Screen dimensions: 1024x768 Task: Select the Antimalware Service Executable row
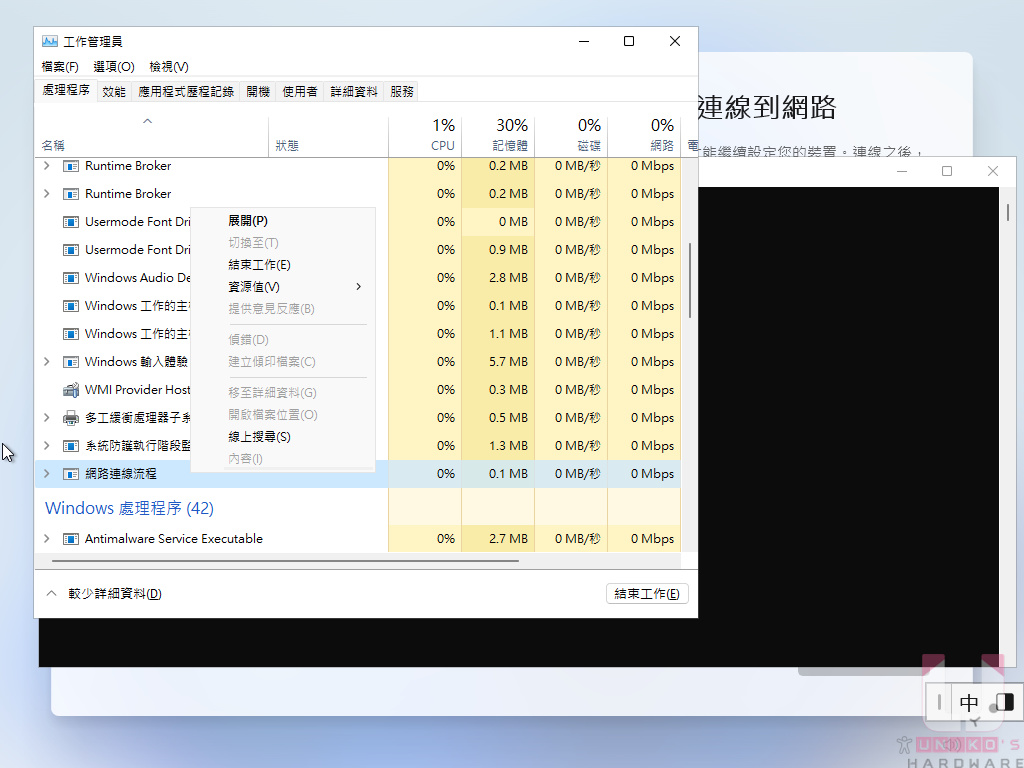pyautogui.click(x=358, y=539)
